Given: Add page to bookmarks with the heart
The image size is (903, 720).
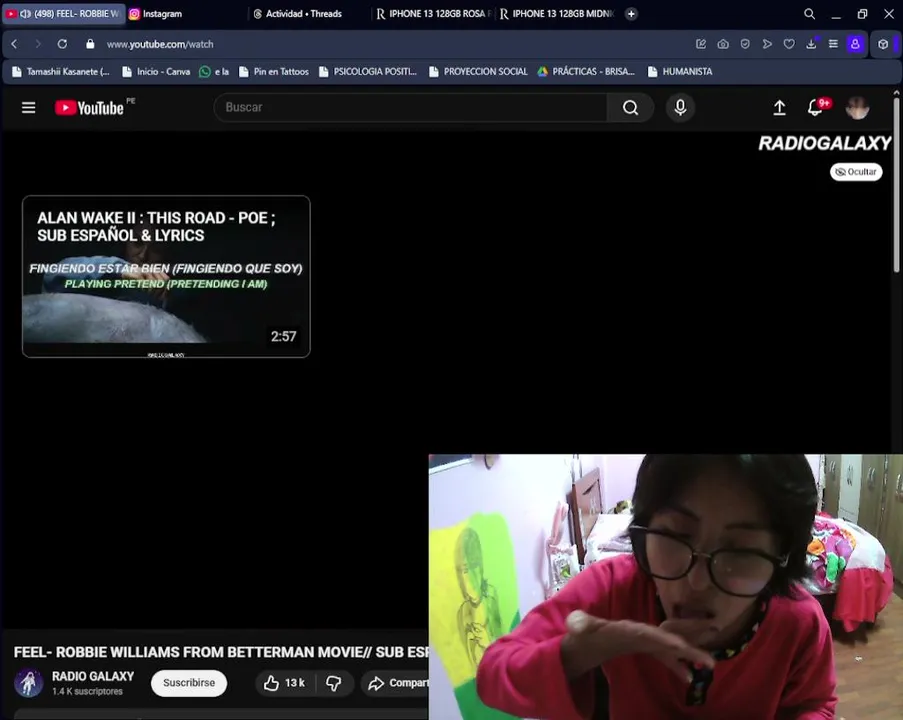Looking at the screenshot, I should click(789, 44).
